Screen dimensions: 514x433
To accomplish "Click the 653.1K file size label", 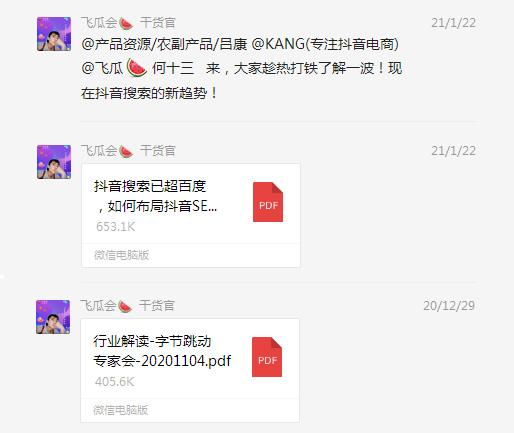I will pos(115,227).
